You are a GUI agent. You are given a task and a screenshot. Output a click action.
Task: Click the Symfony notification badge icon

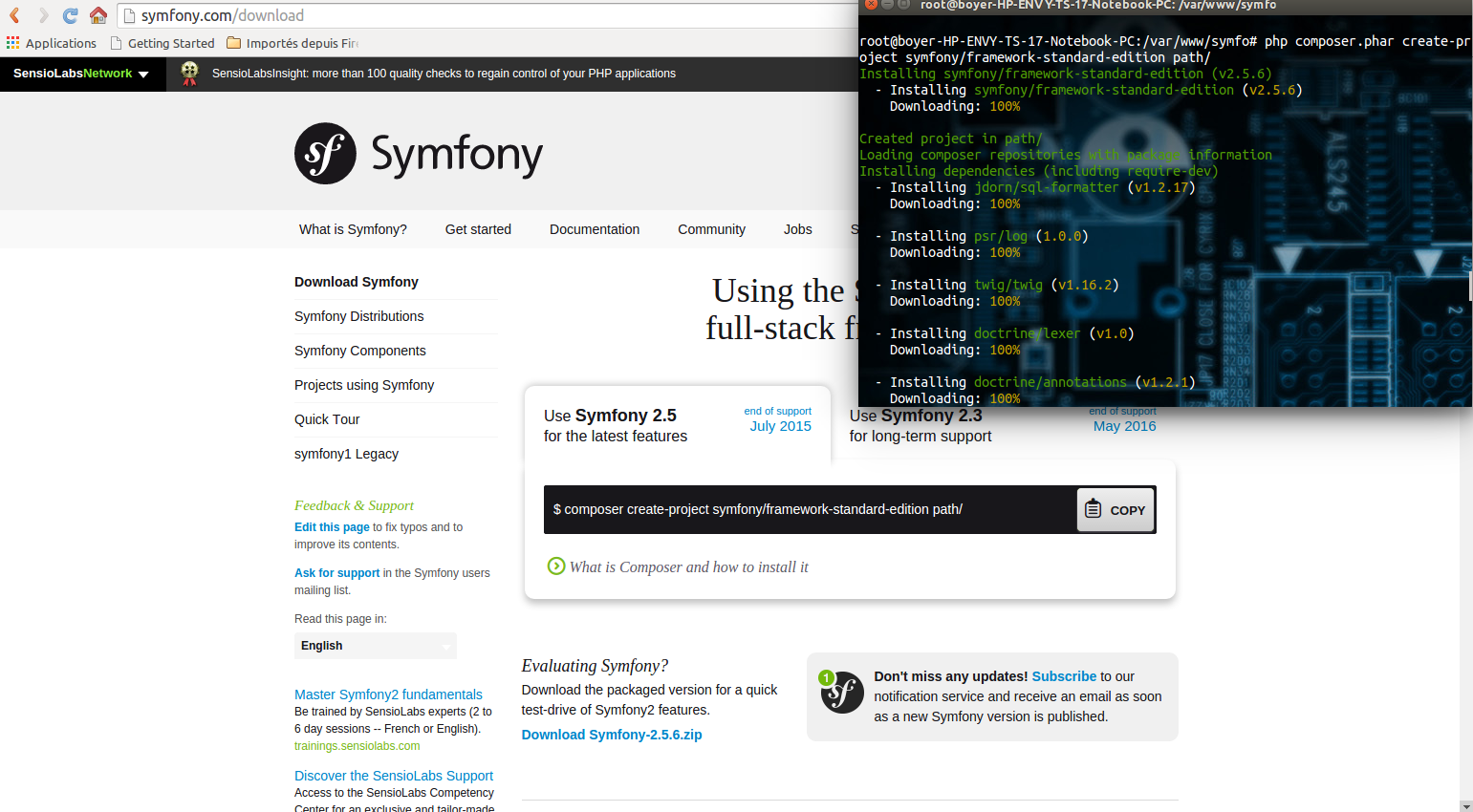tap(841, 692)
